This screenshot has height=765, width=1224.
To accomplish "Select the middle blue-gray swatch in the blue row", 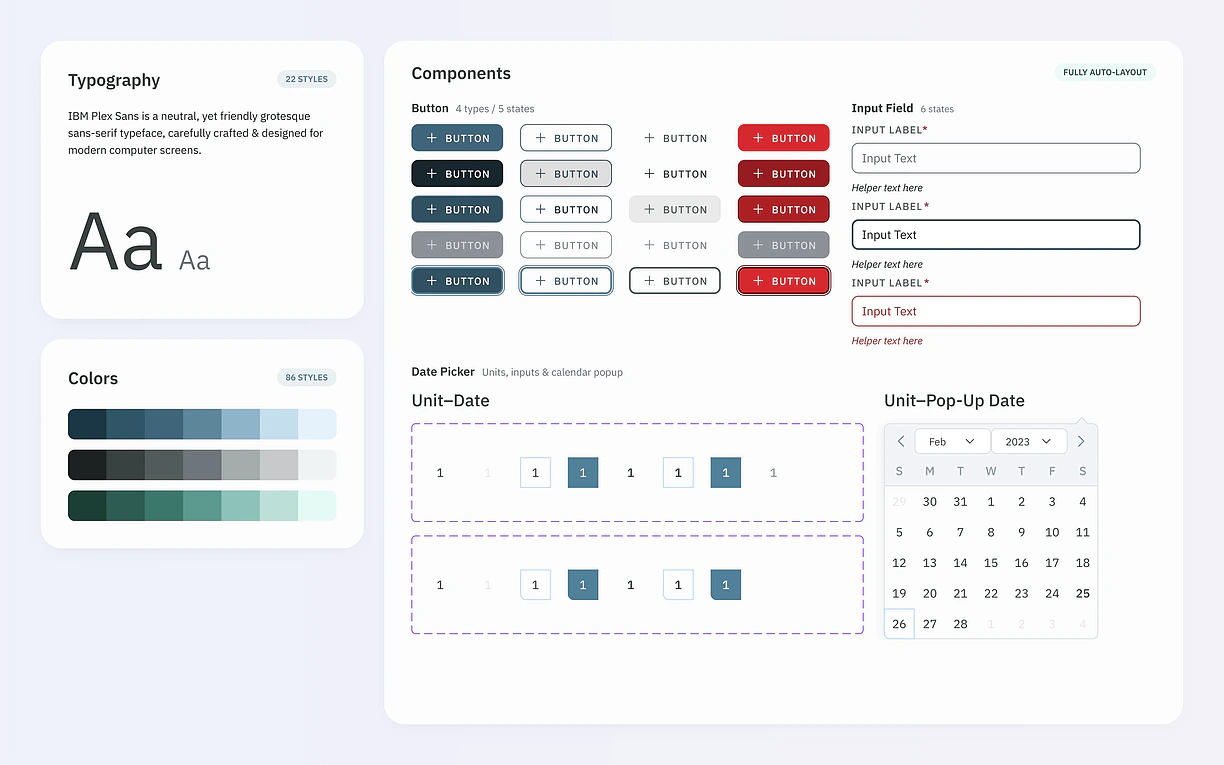I will (x=202, y=424).
